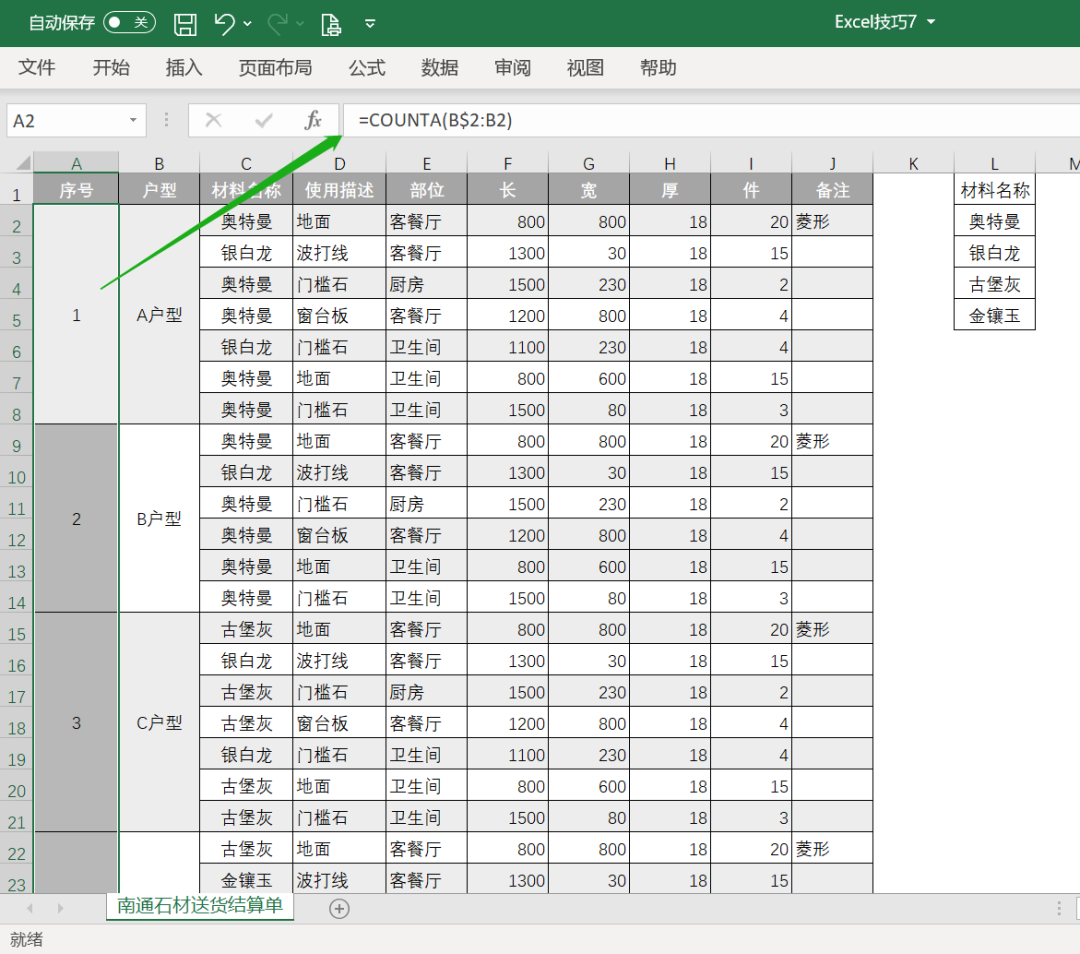Click the Save icon in title bar
The height and width of the screenshot is (954, 1080).
[x=185, y=23]
